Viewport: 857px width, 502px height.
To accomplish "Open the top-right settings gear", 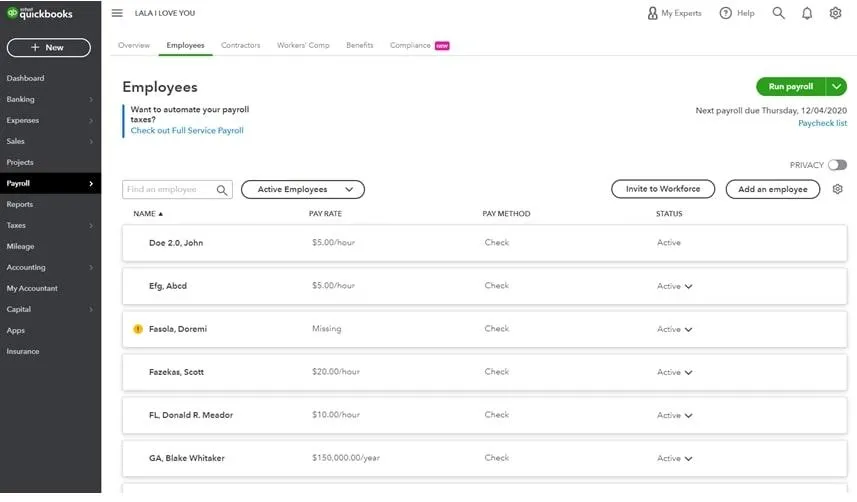I will point(835,13).
